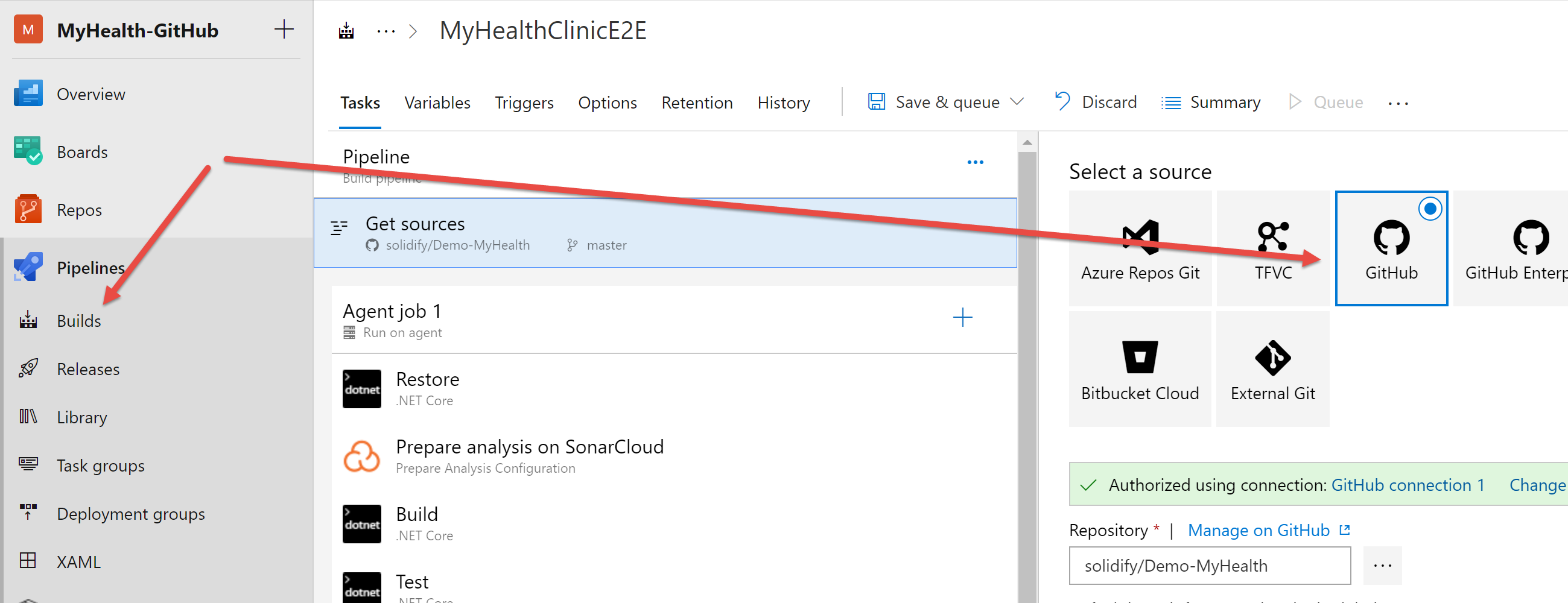1568x603 pixels.
Task: Switch to the Variables tab
Action: pos(437,103)
